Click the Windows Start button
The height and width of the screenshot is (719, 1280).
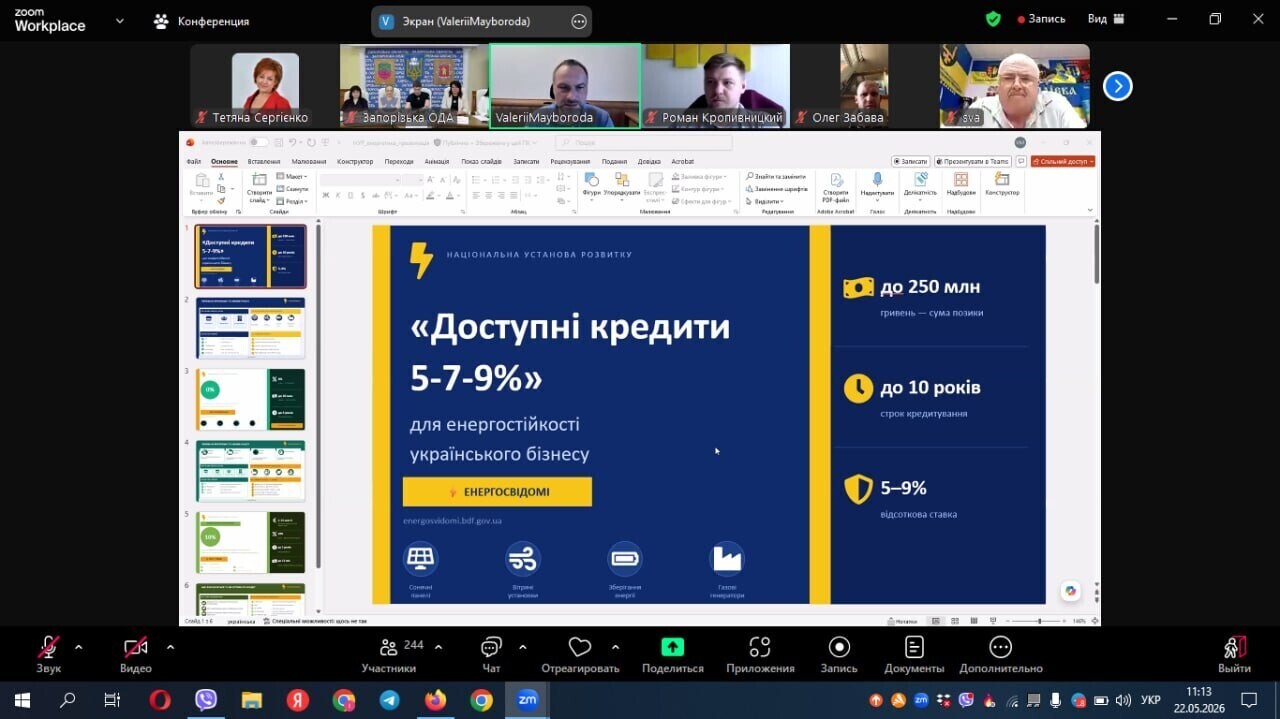[x=22, y=700]
